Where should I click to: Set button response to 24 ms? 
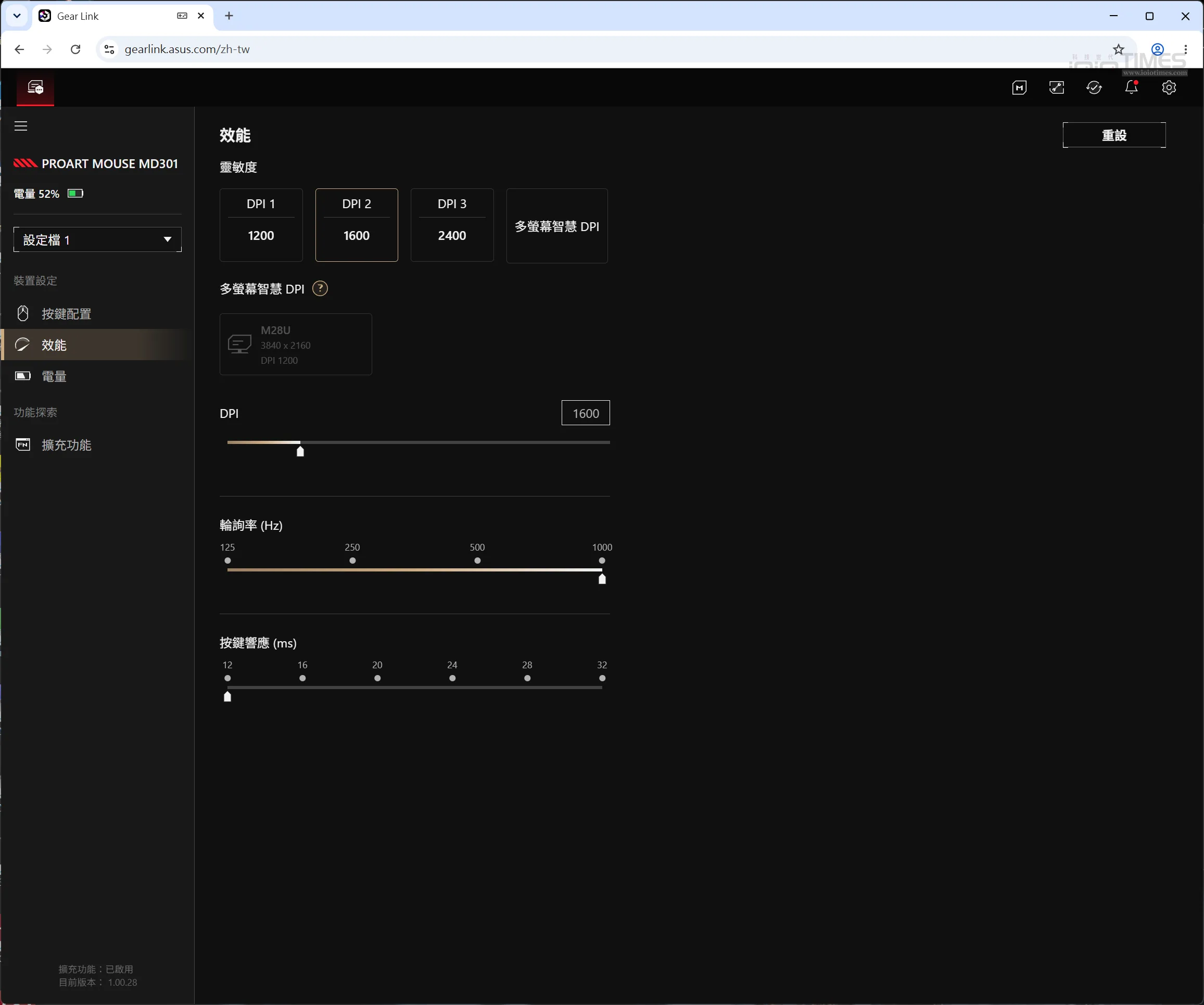tap(452, 678)
